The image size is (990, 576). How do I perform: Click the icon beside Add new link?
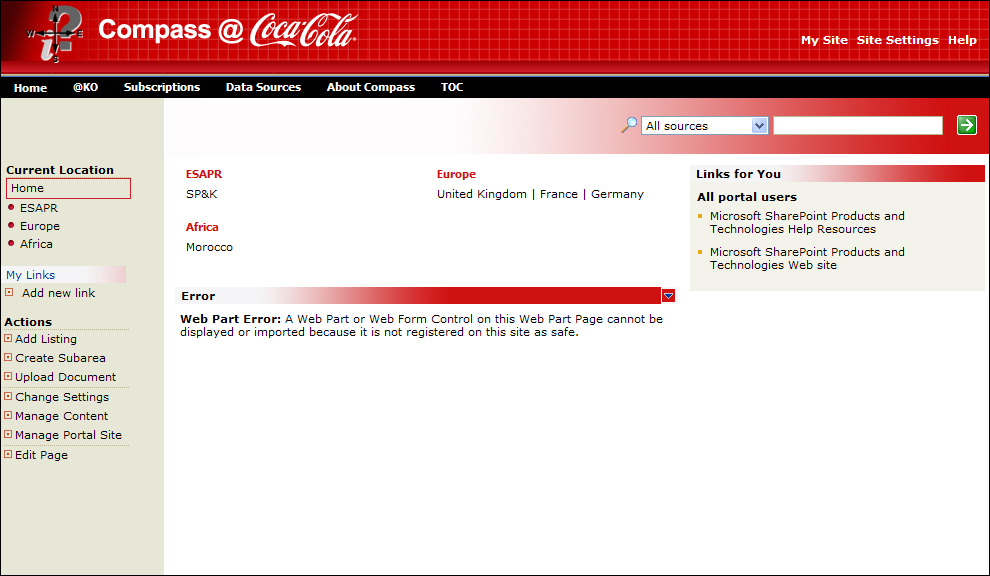pos(9,292)
